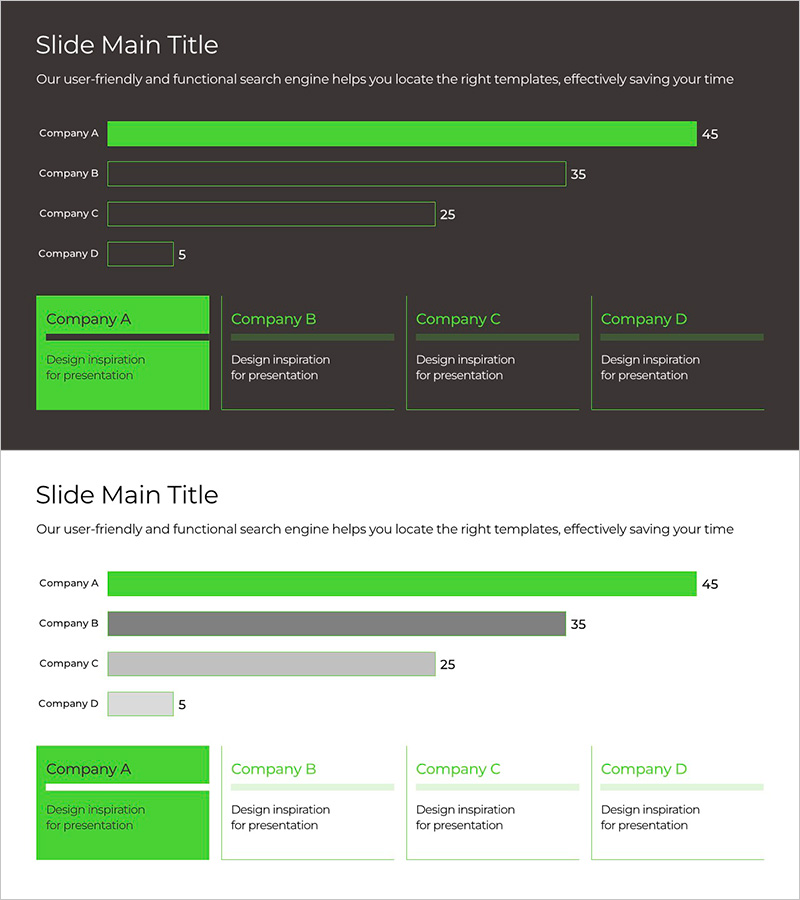The width and height of the screenshot is (800, 900).
Task: Click the Company D card on white slide
Action: pyautogui.click(x=677, y=802)
